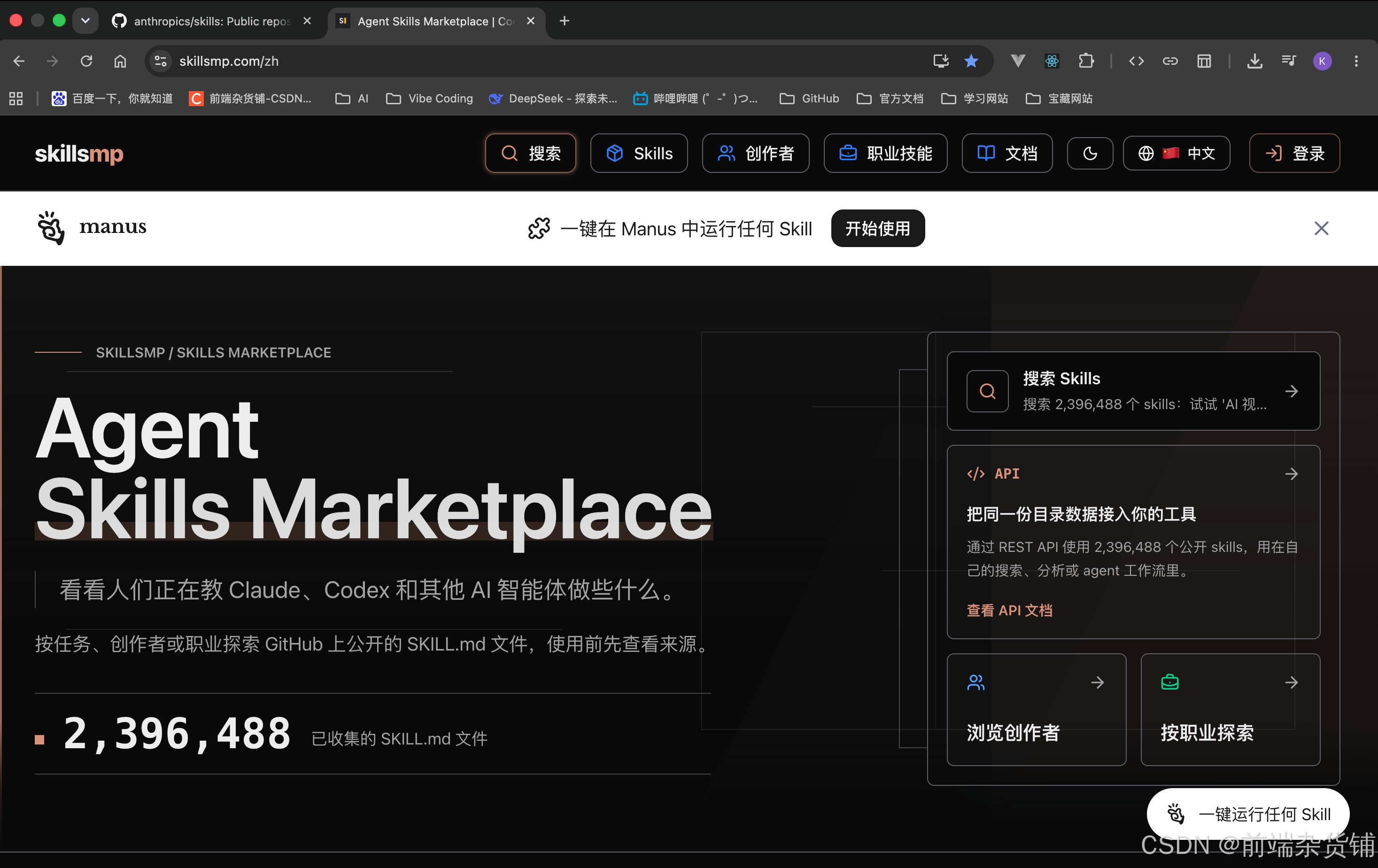Open the code brackets extension
This screenshot has height=868, width=1378.
(x=1137, y=61)
